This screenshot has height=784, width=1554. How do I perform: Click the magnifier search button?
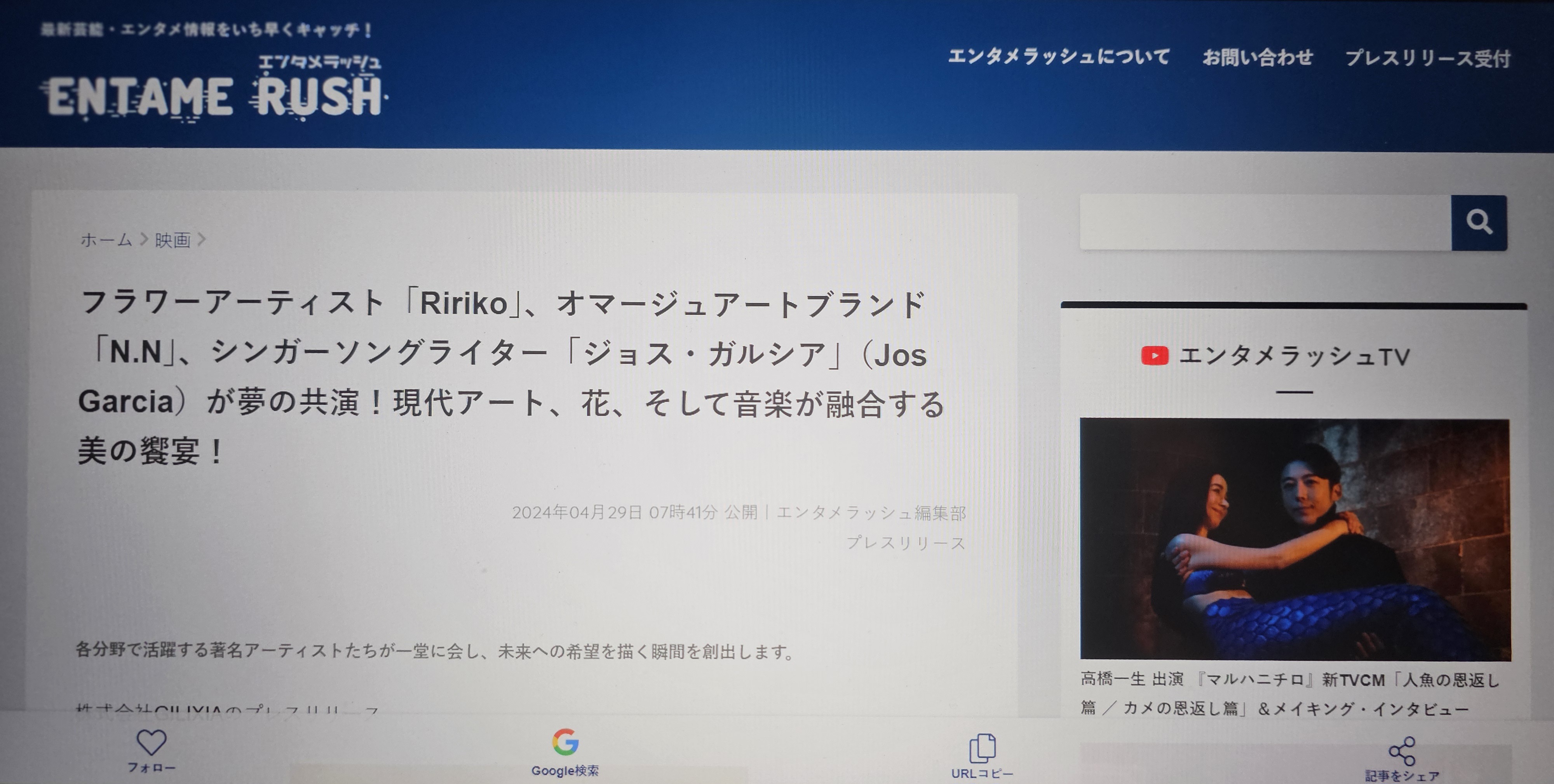point(1479,223)
